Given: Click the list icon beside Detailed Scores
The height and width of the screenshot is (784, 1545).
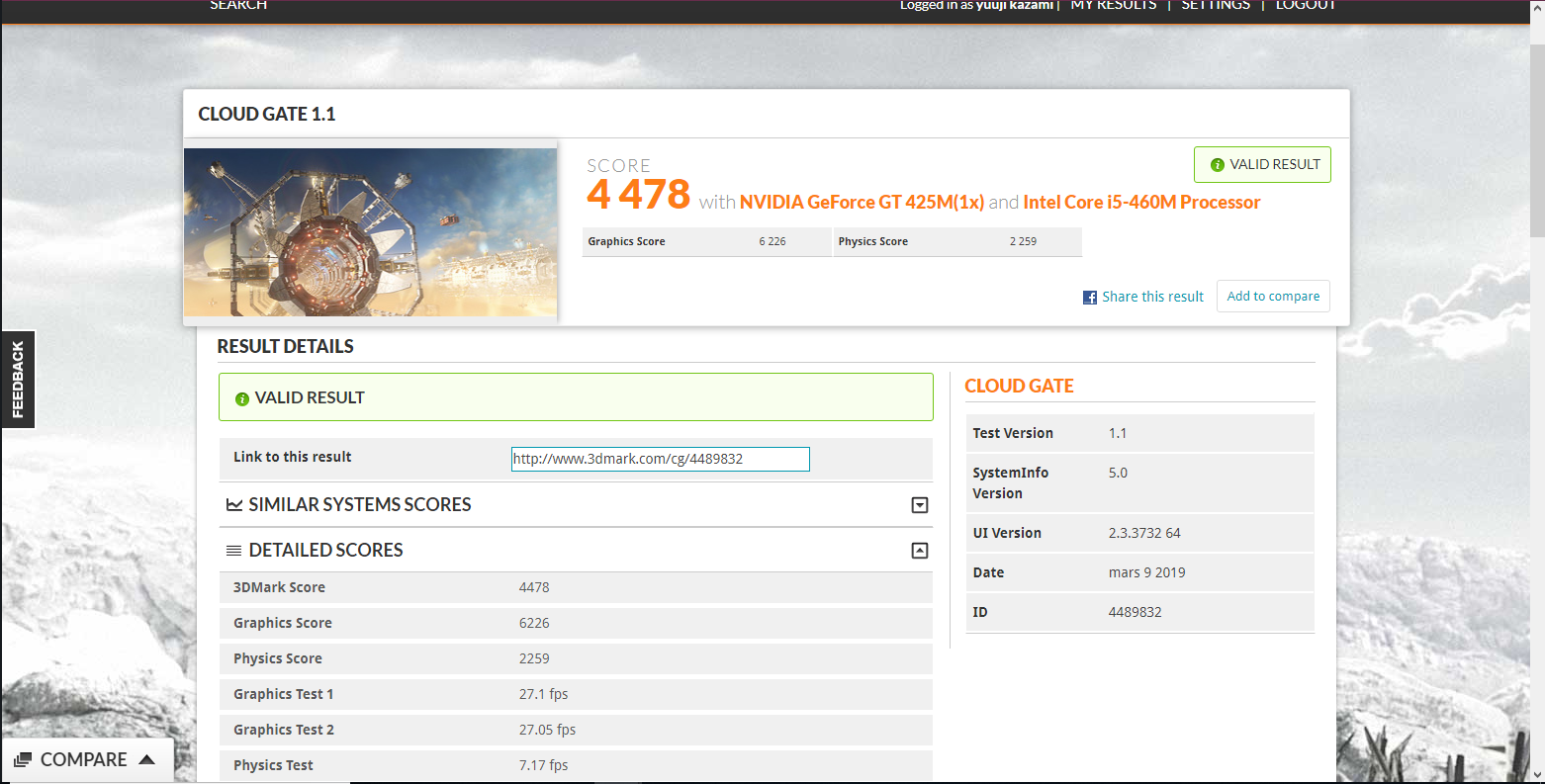Looking at the screenshot, I should pos(234,551).
